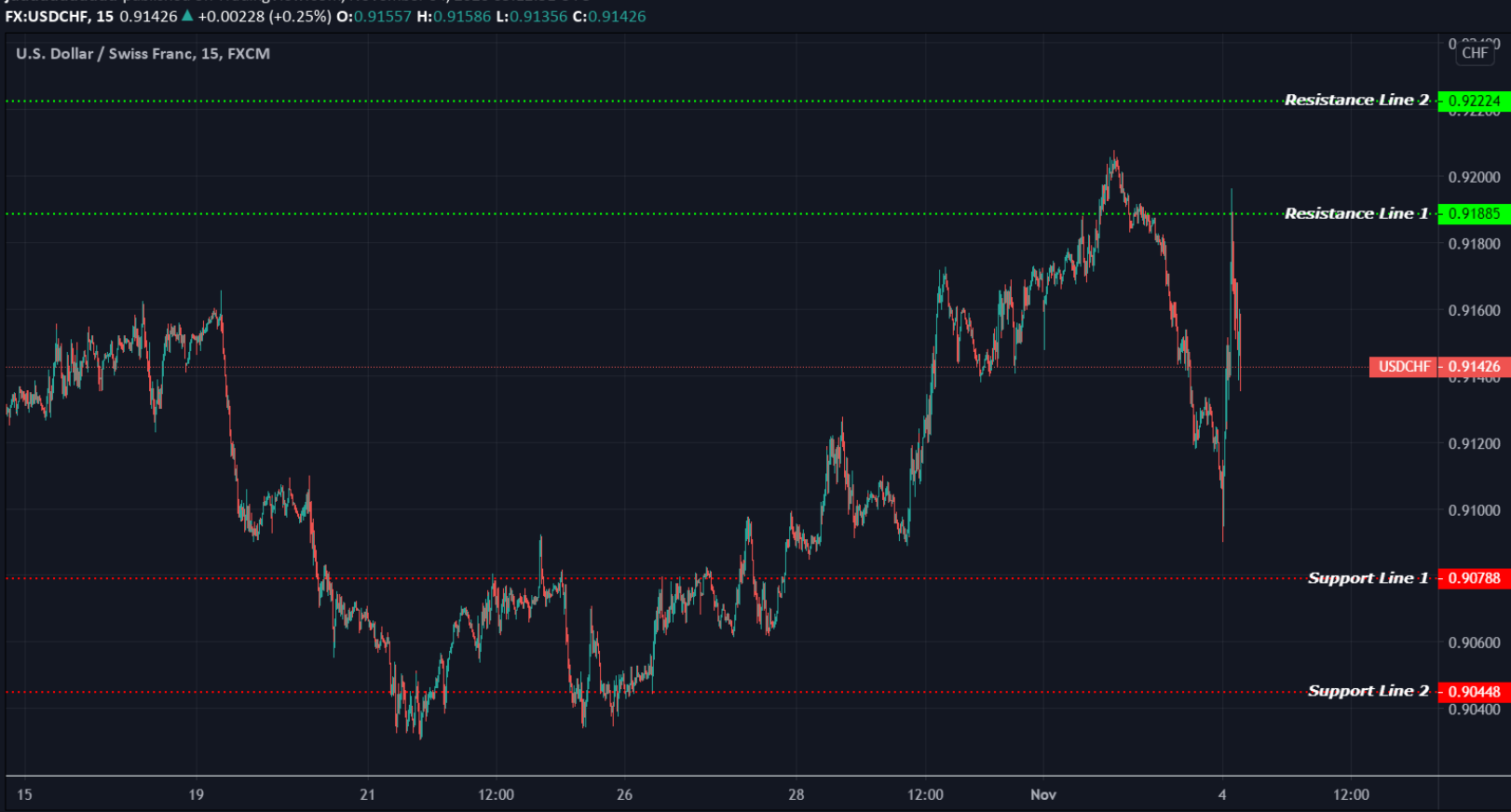The height and width of the screenshot is (812, 1511).
Task: Click the 0.92000 price axis label
Action: click(x=1475, y=177)
